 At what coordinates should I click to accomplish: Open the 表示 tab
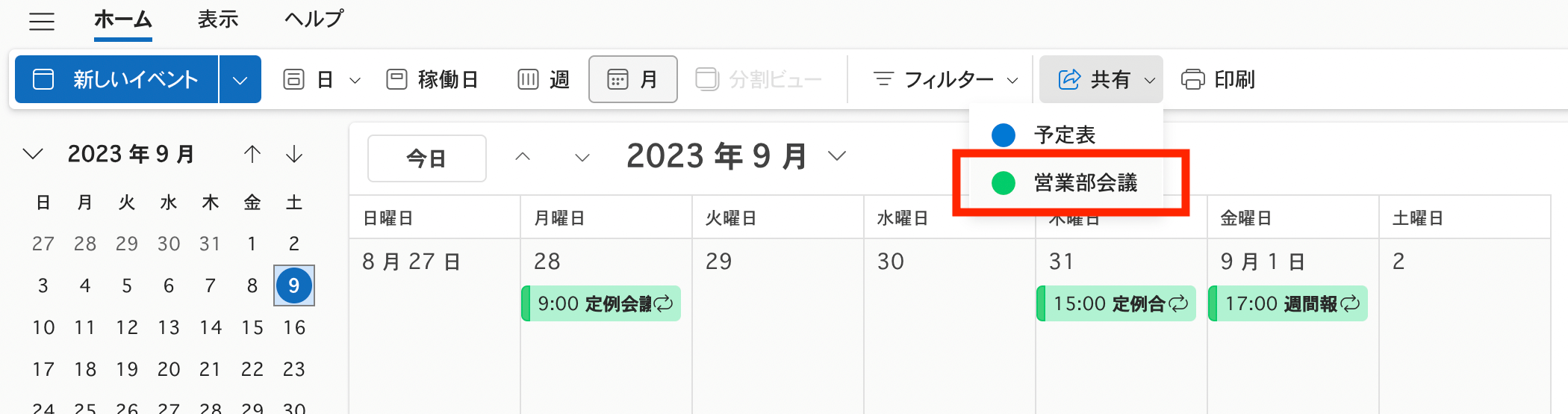[x=218, y=19]
